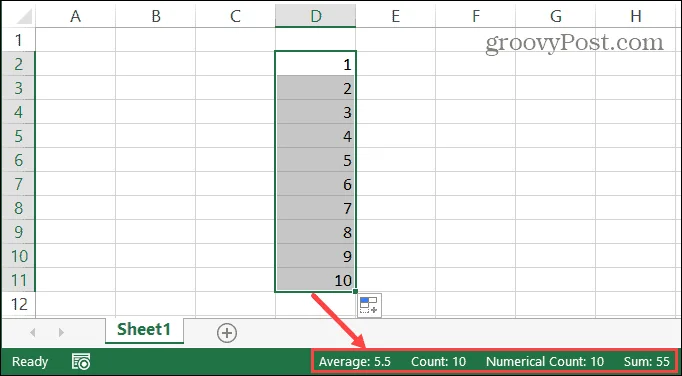
Task: Click the Ready status indicator
Action: [x=30, y=362]
